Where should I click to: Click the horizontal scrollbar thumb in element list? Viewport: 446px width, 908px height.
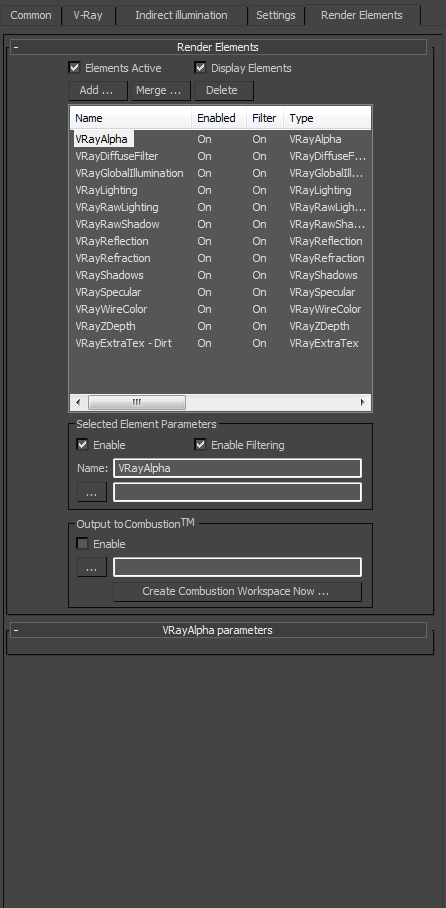pyautogui.click(x=137, y=402)
